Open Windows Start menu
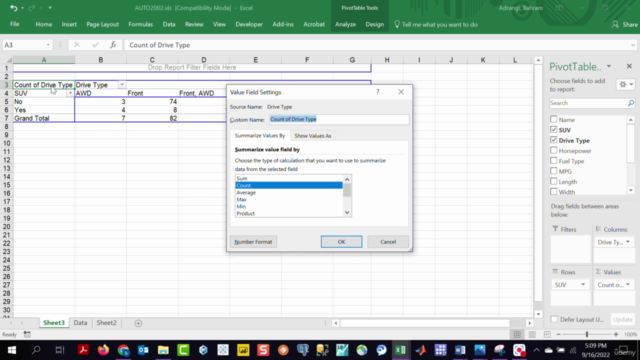The image size is (640, 360). point(11,350)
